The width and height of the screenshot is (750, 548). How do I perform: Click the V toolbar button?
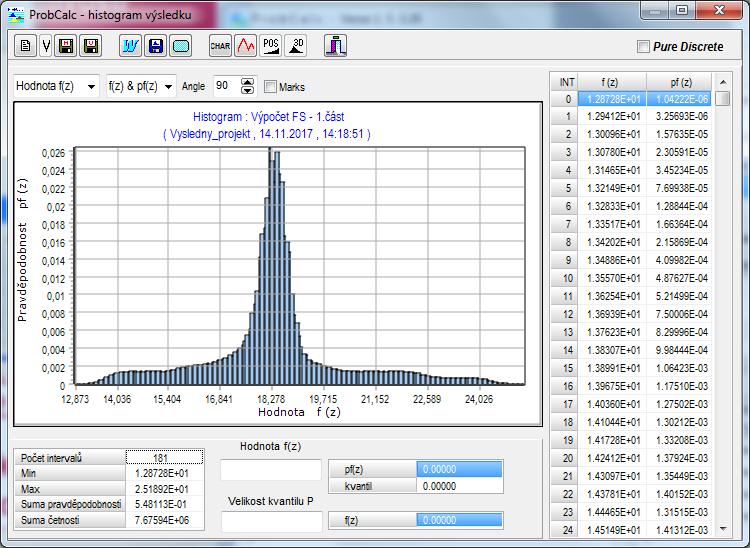click(x=46, y=46)
